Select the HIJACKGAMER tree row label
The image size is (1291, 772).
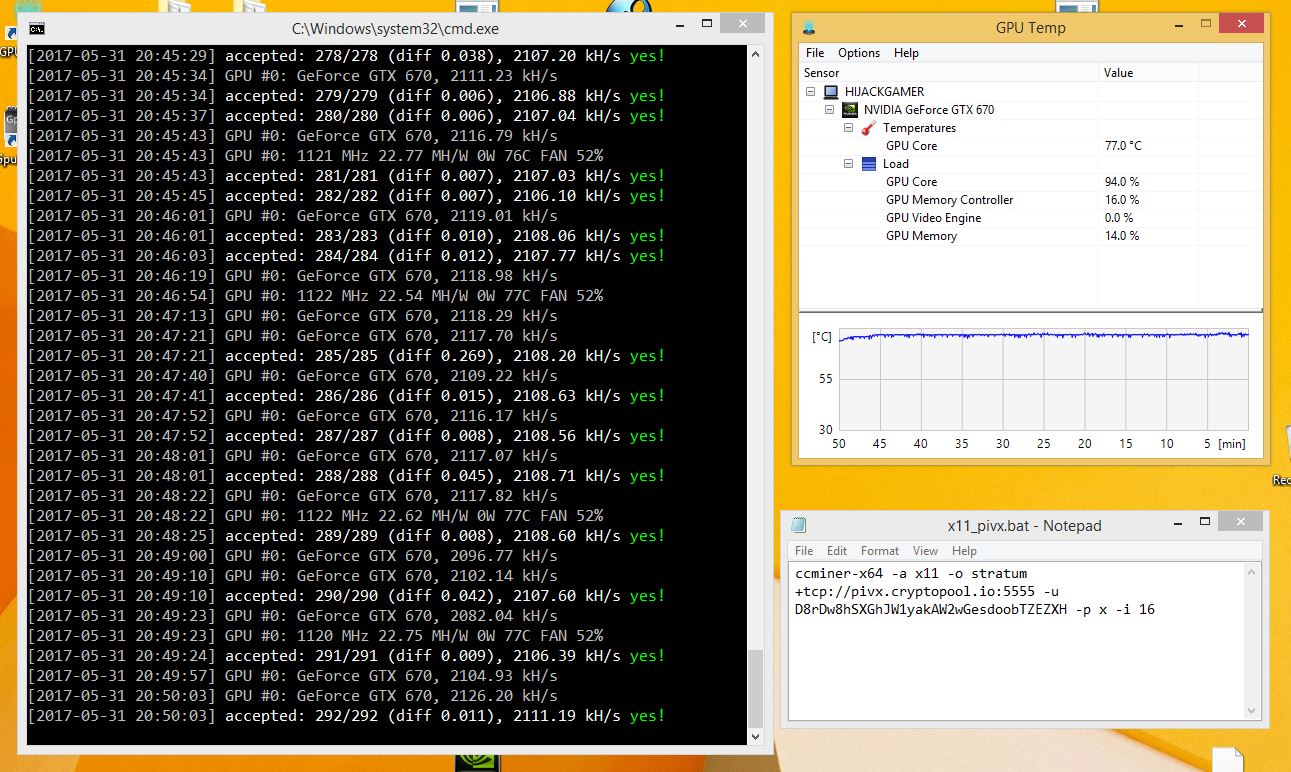(x=884, y=92)
